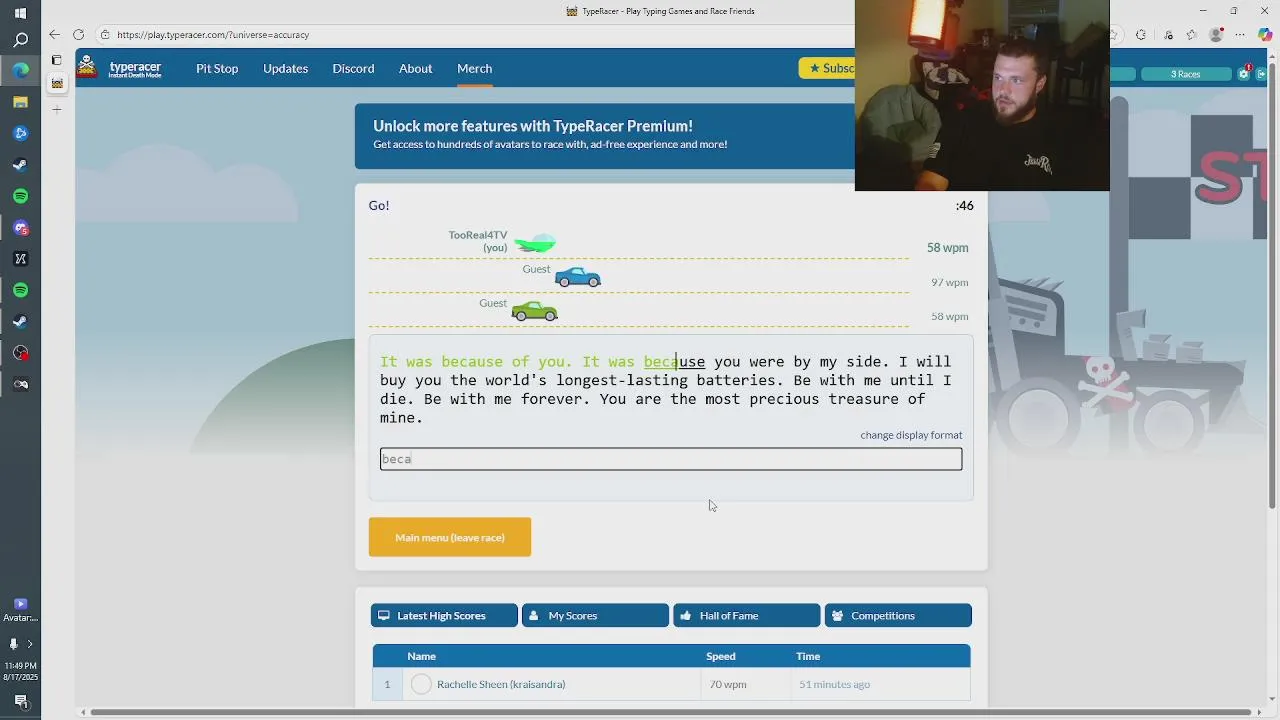The image size is (1280, 720).
Task: View site information lock icon in address bar
Action: tap(105, 35)
